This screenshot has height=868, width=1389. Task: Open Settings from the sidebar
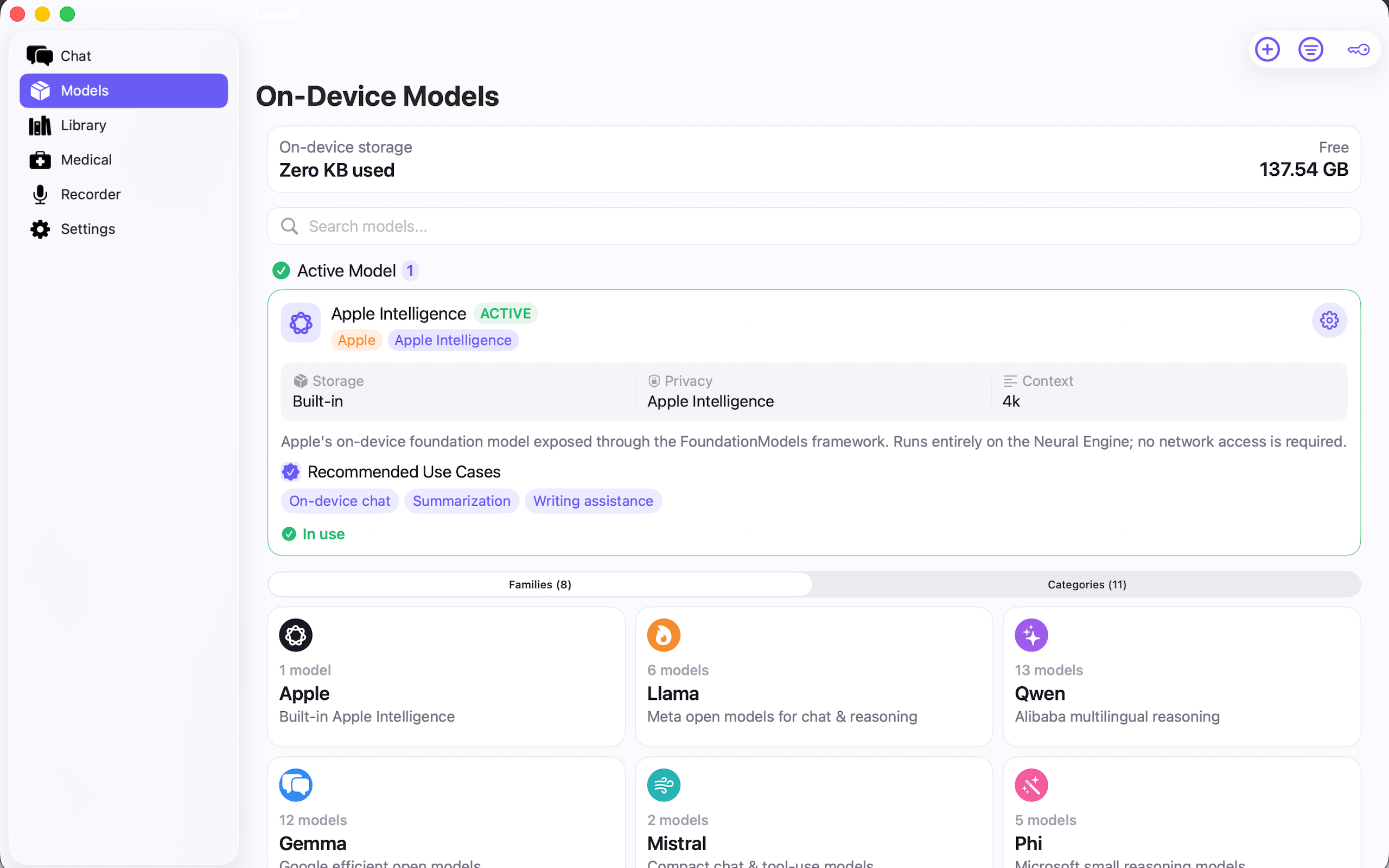point(123,228)
